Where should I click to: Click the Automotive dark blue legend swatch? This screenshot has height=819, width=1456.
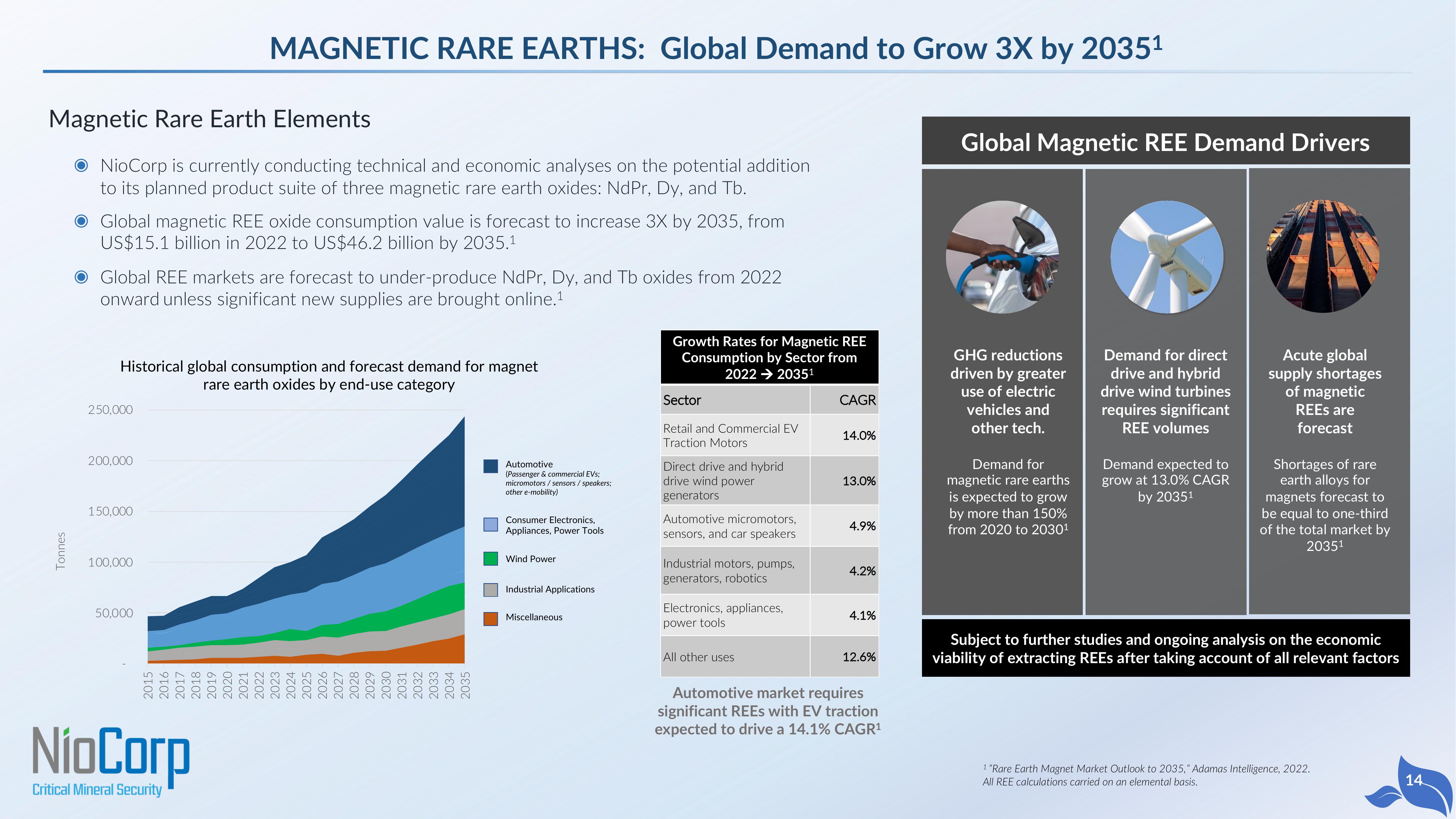point(491,466)
